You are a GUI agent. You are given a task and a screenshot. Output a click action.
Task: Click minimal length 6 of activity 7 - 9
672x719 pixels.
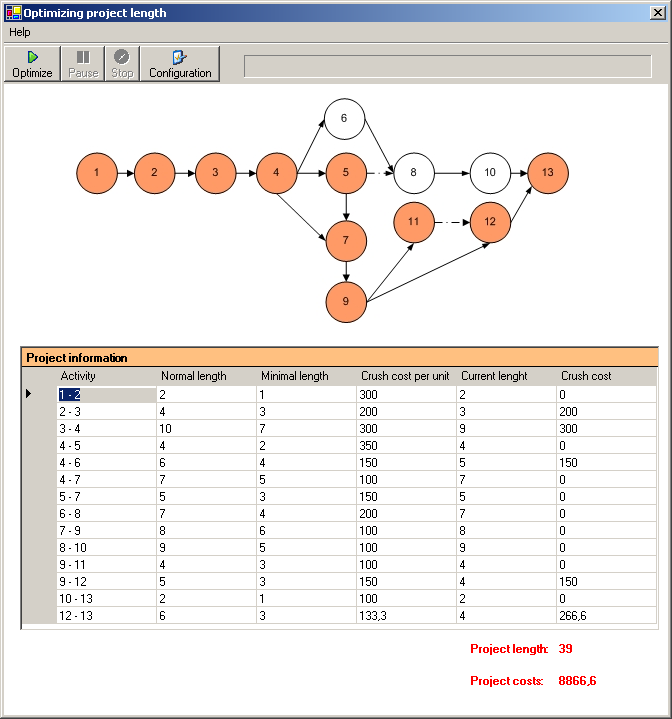(306, 531)
